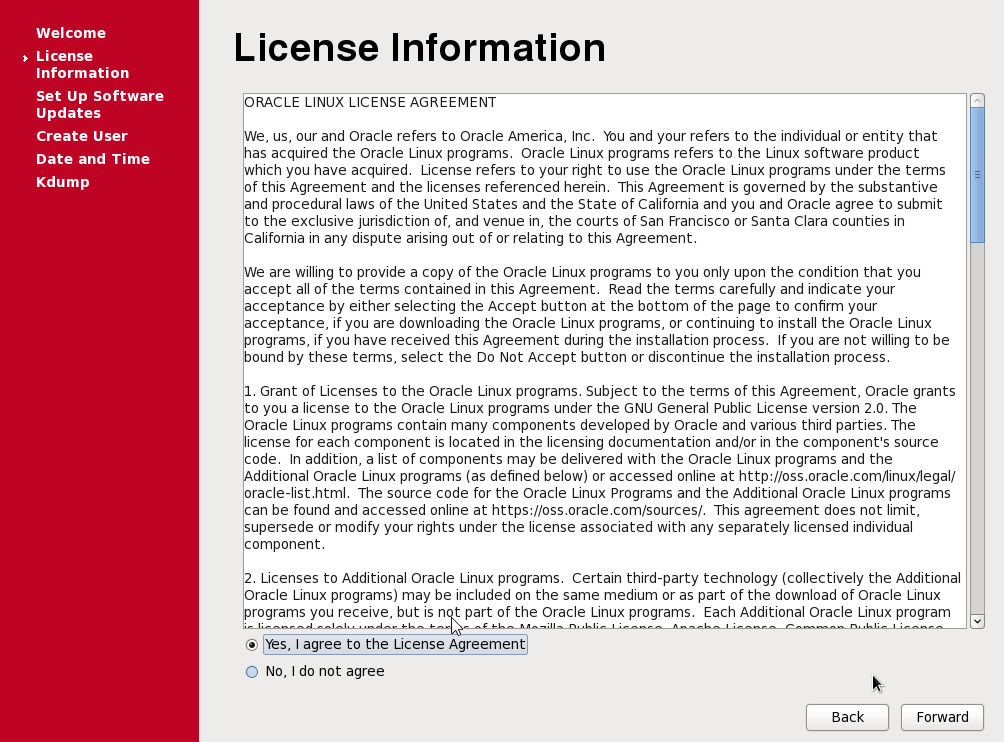The height and width of the screenshot is (742, 1004).
Task: Go Back to the previous step
Action: [847, 717]
